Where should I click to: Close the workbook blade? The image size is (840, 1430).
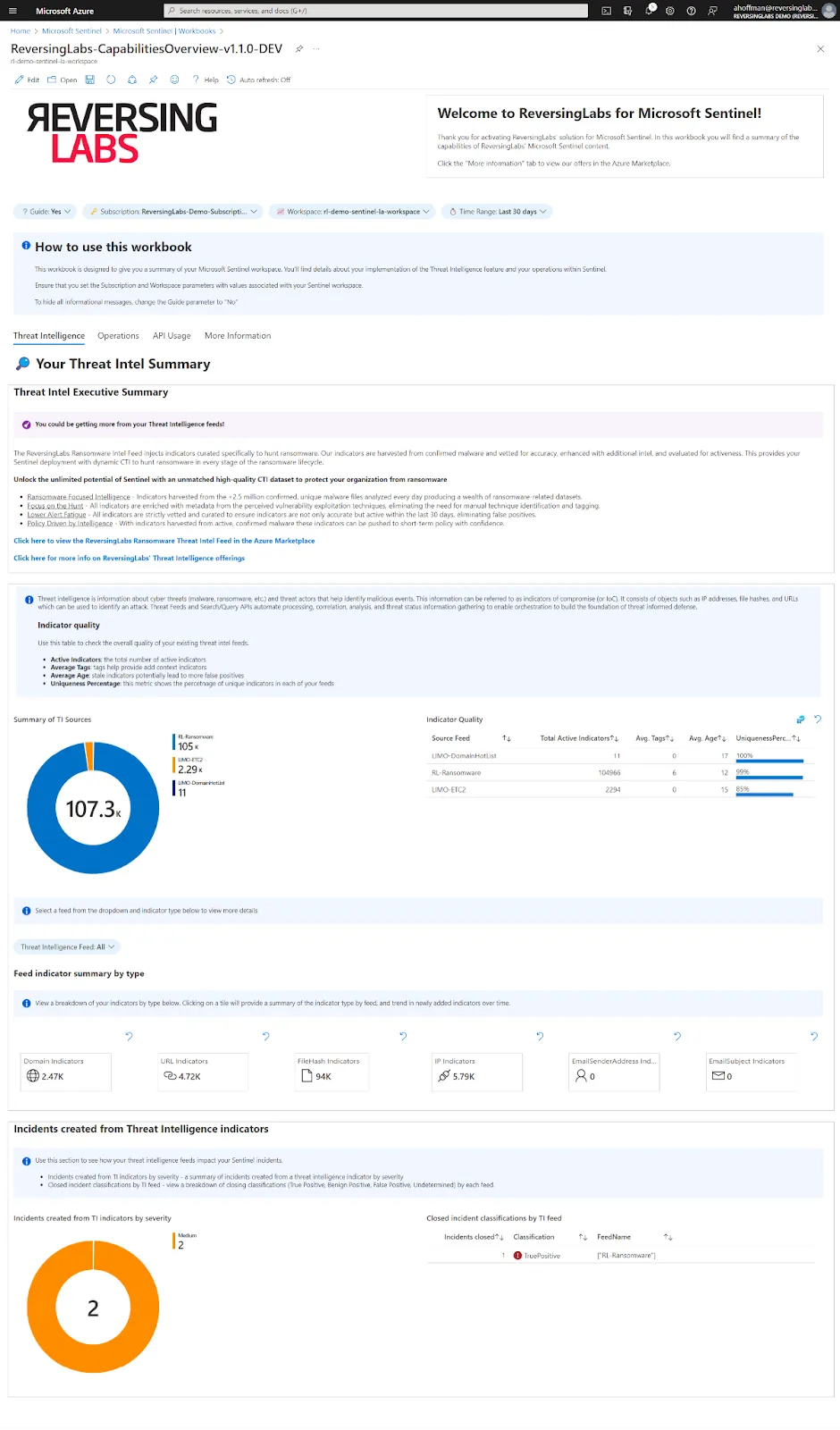820,49
